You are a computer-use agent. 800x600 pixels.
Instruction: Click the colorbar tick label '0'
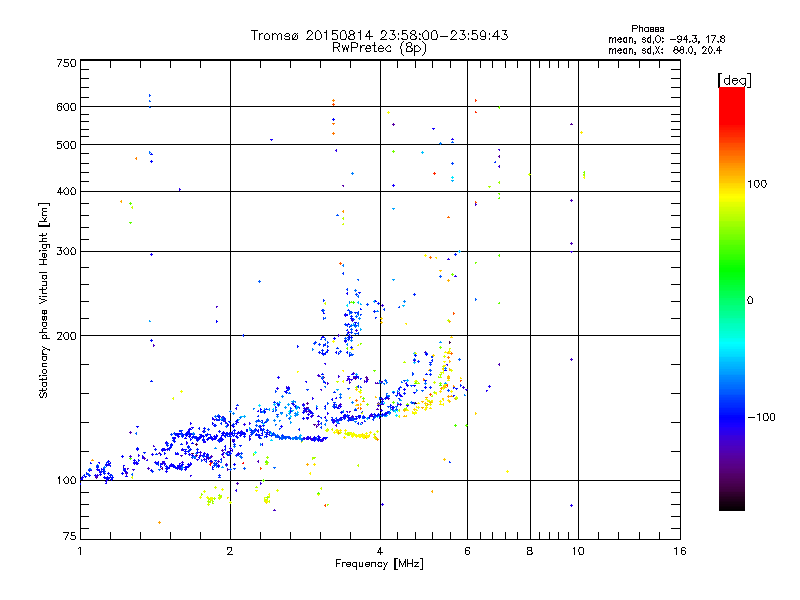(x=750, y=301)
